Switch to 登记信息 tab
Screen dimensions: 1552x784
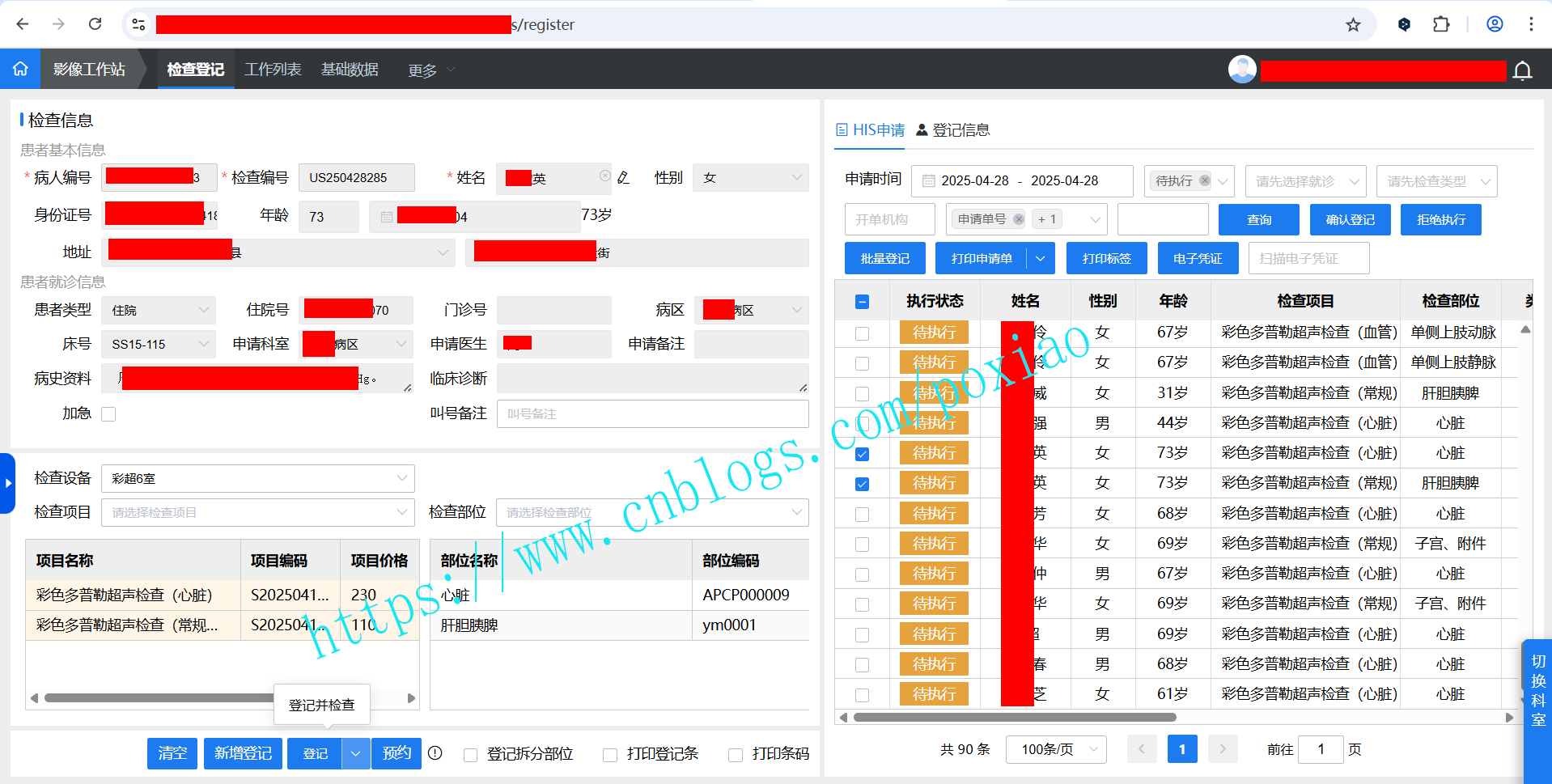pyautogui.click(x=952, y=129)
